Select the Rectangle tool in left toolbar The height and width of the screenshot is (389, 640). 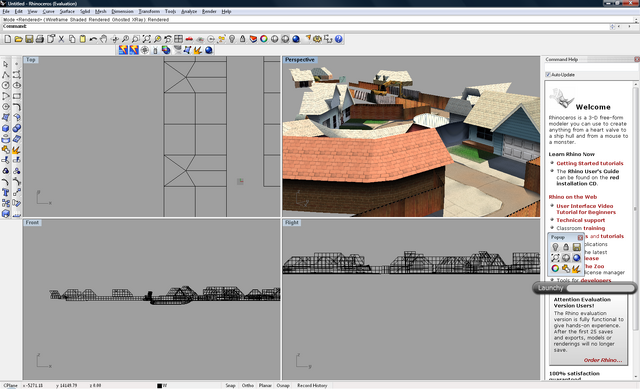[x=17, y=96]
